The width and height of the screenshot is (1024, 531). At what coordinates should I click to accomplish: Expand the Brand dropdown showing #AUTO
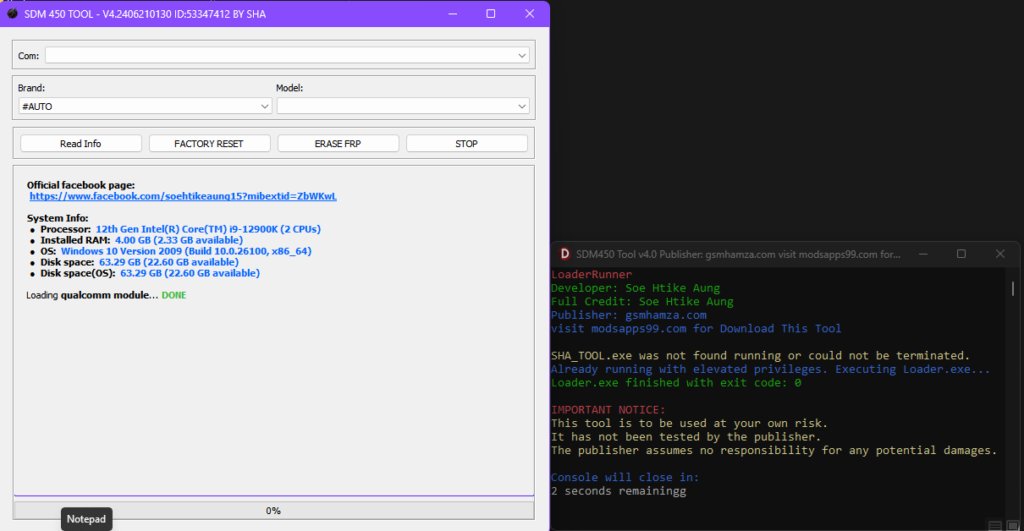[144, 105]
